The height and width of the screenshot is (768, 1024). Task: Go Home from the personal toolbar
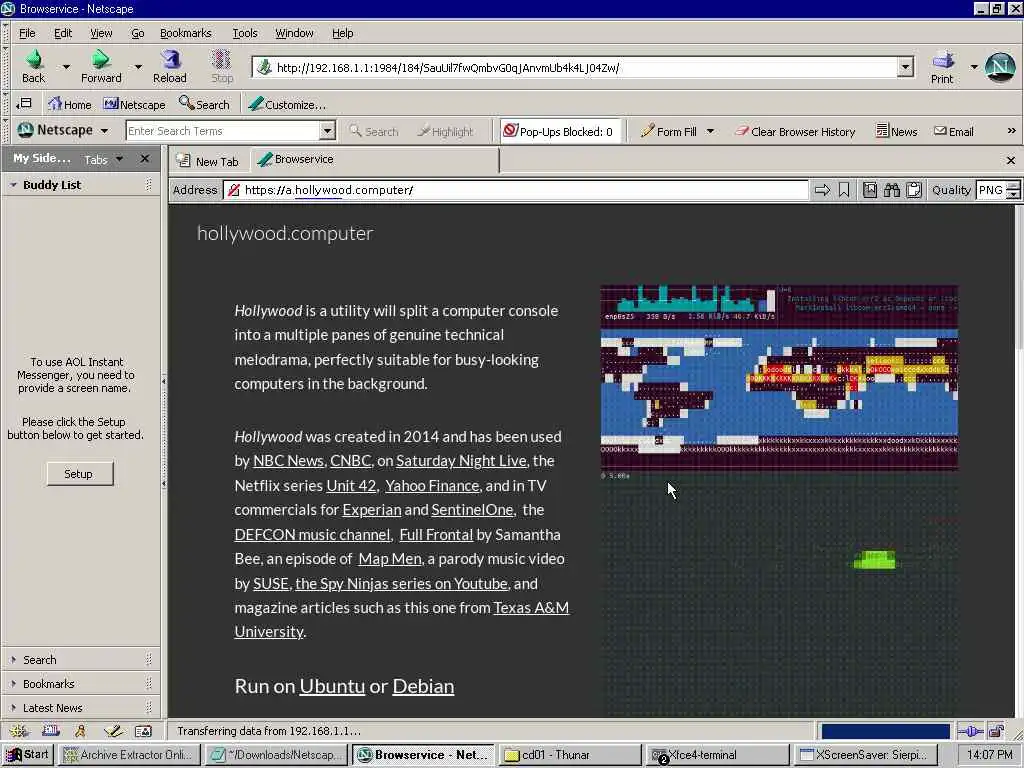(69, 104)
